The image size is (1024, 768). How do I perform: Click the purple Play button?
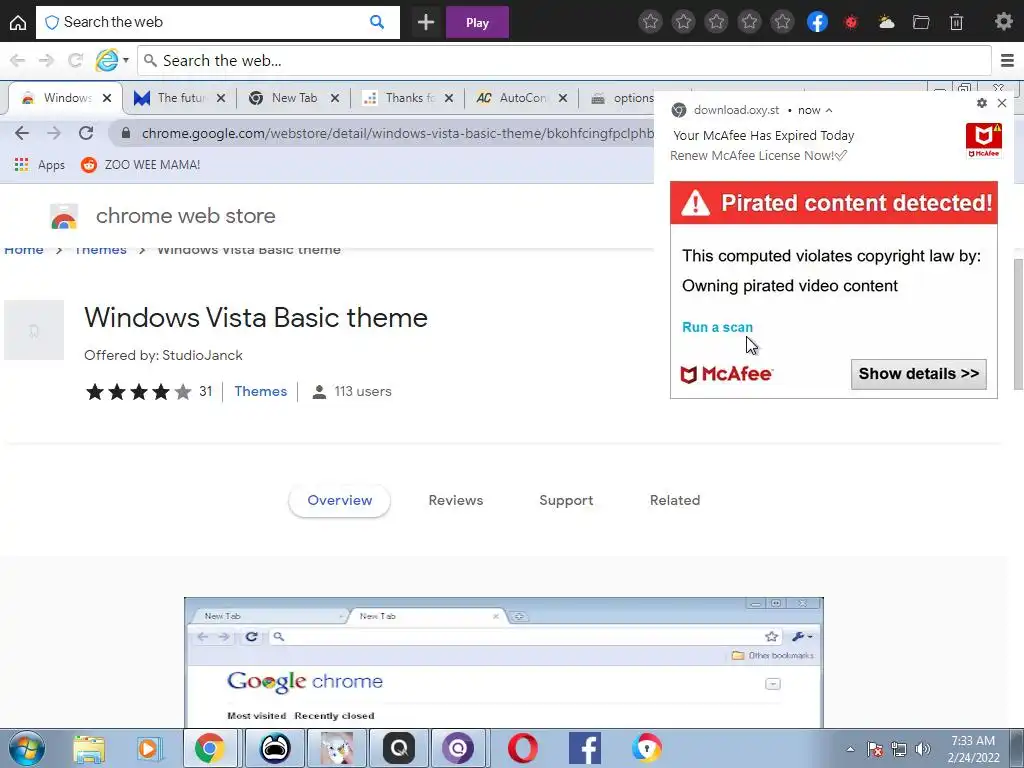click(477, 22)
